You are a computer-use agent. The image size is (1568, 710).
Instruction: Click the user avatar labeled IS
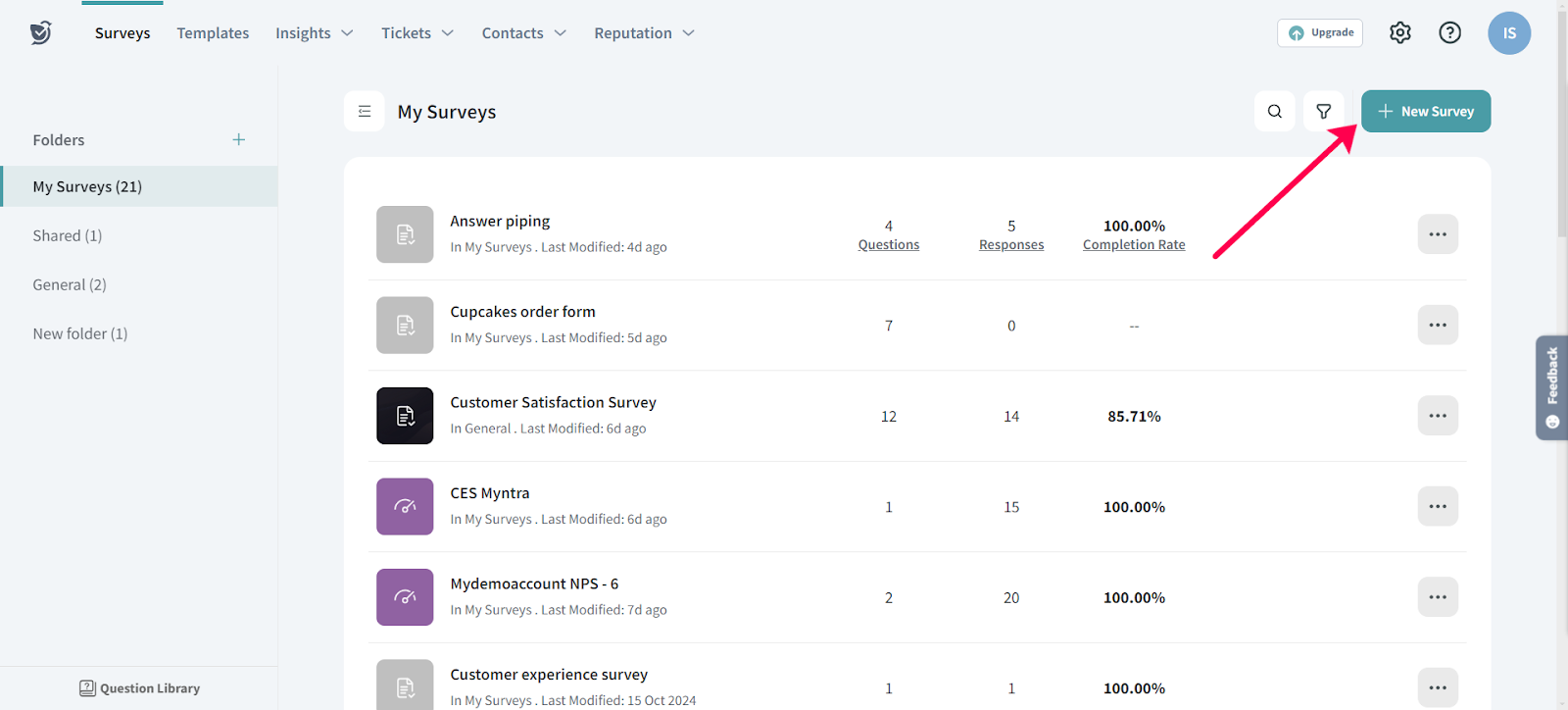(1508, 33)
